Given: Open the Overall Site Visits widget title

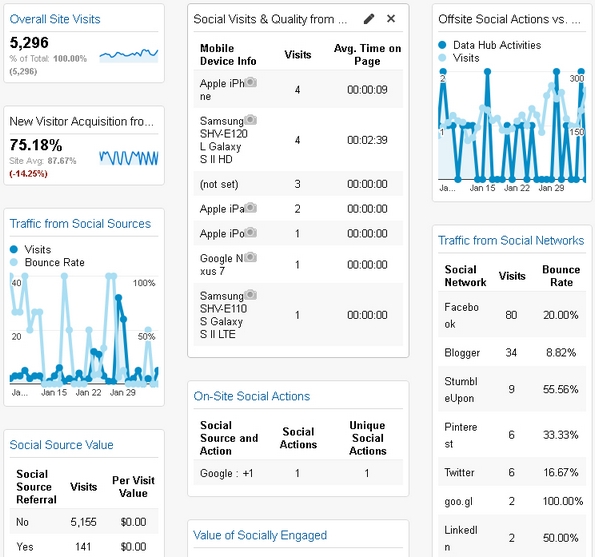Looking at the screenshot, I should click(x=55, y=19).
